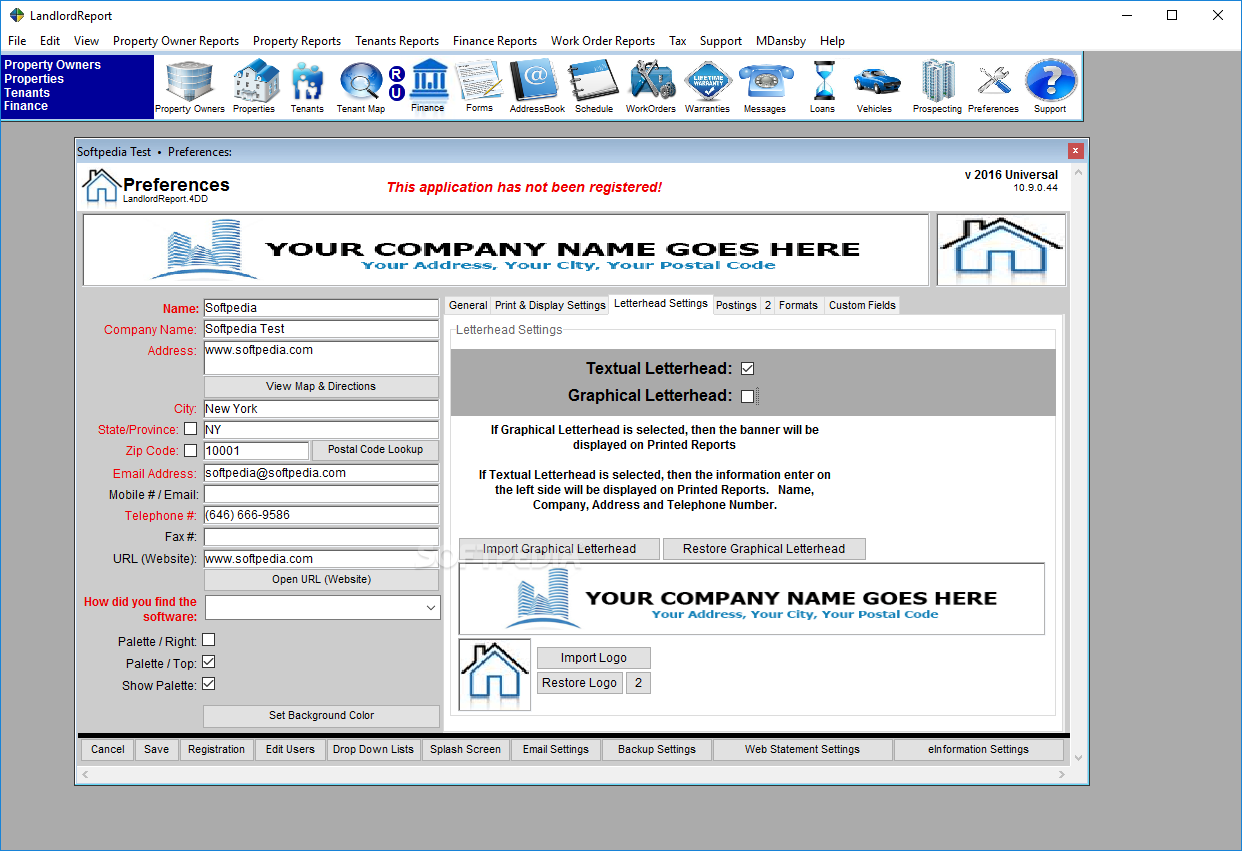Select the tab labeled 2
This screenshot has width=1242, height=851.
point(768,306)
